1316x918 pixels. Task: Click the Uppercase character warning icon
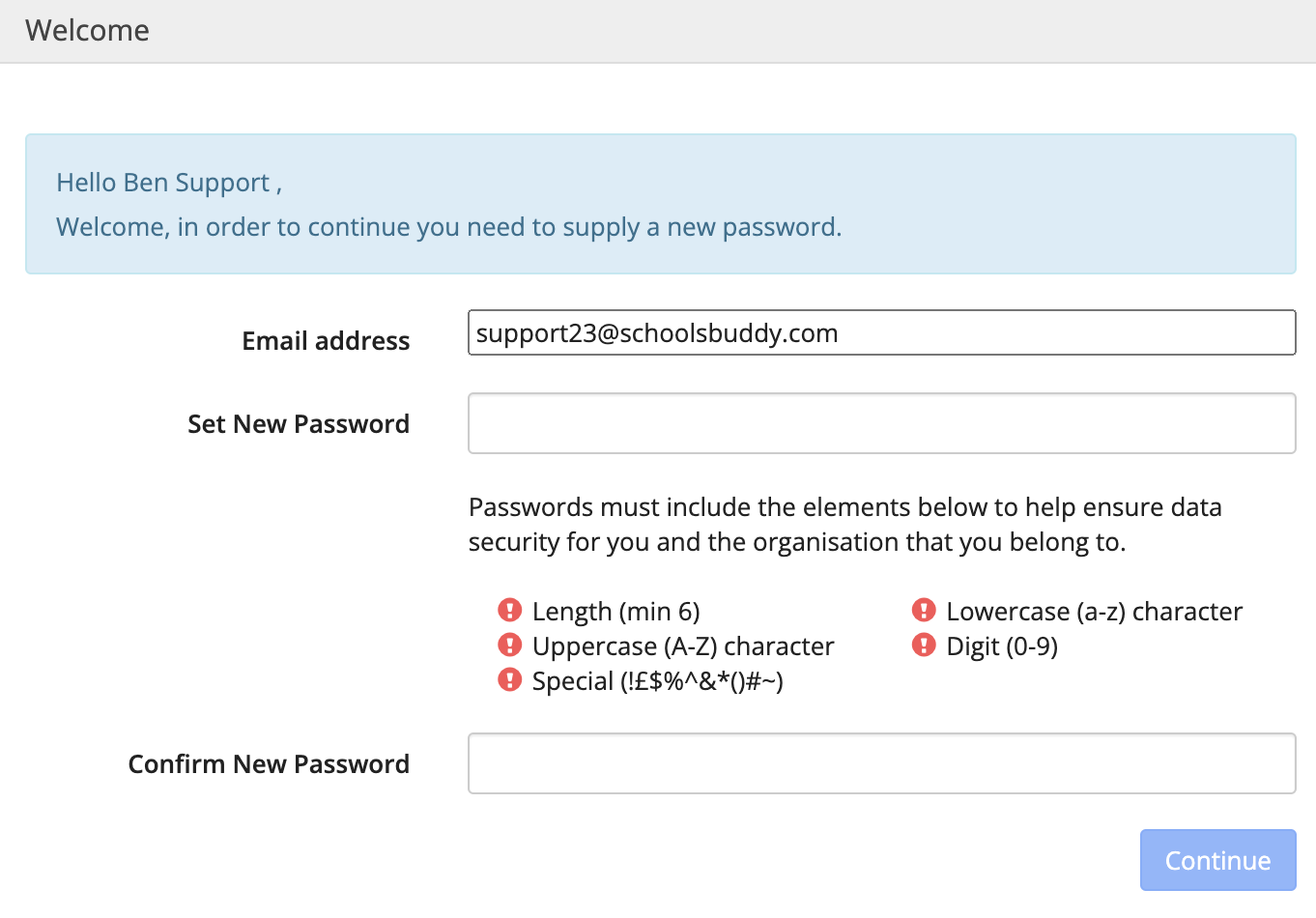coord(509,645)
